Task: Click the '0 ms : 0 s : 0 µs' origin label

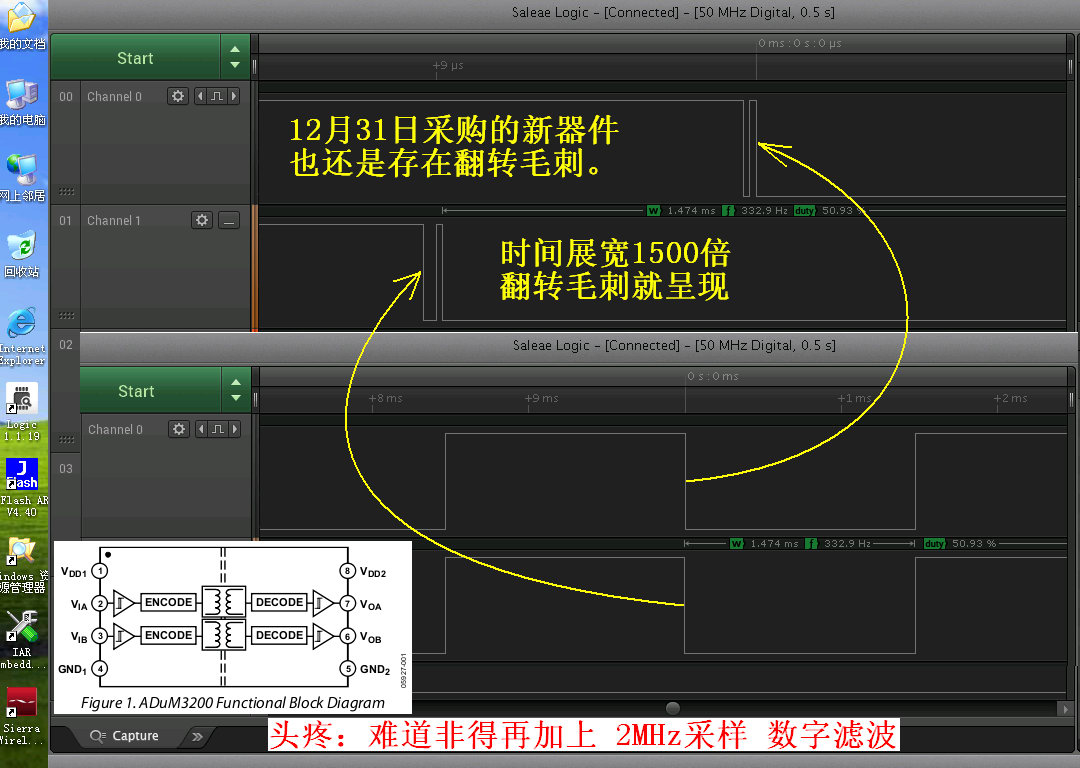Action: [800, 43]
